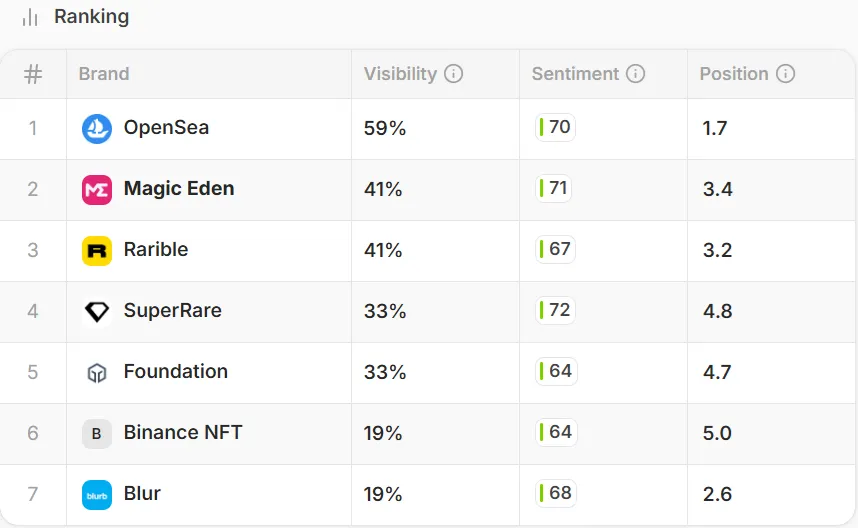This screenshot has width=858, height=528.
Task: Click the Position column header label
Action: [x=734, y=74]
